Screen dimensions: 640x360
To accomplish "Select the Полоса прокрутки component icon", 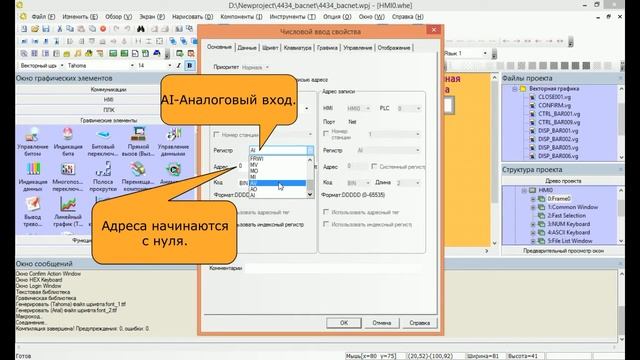I will click(x=103, y=169).
